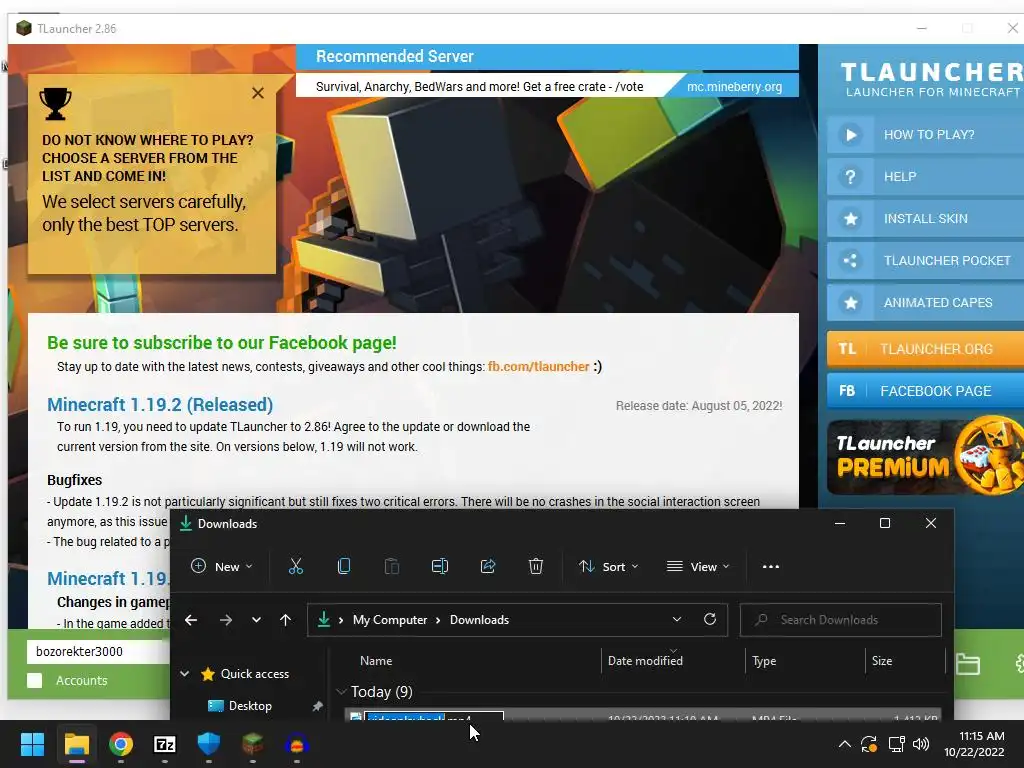Open the New dropdown menu

[x=221, y=566]
